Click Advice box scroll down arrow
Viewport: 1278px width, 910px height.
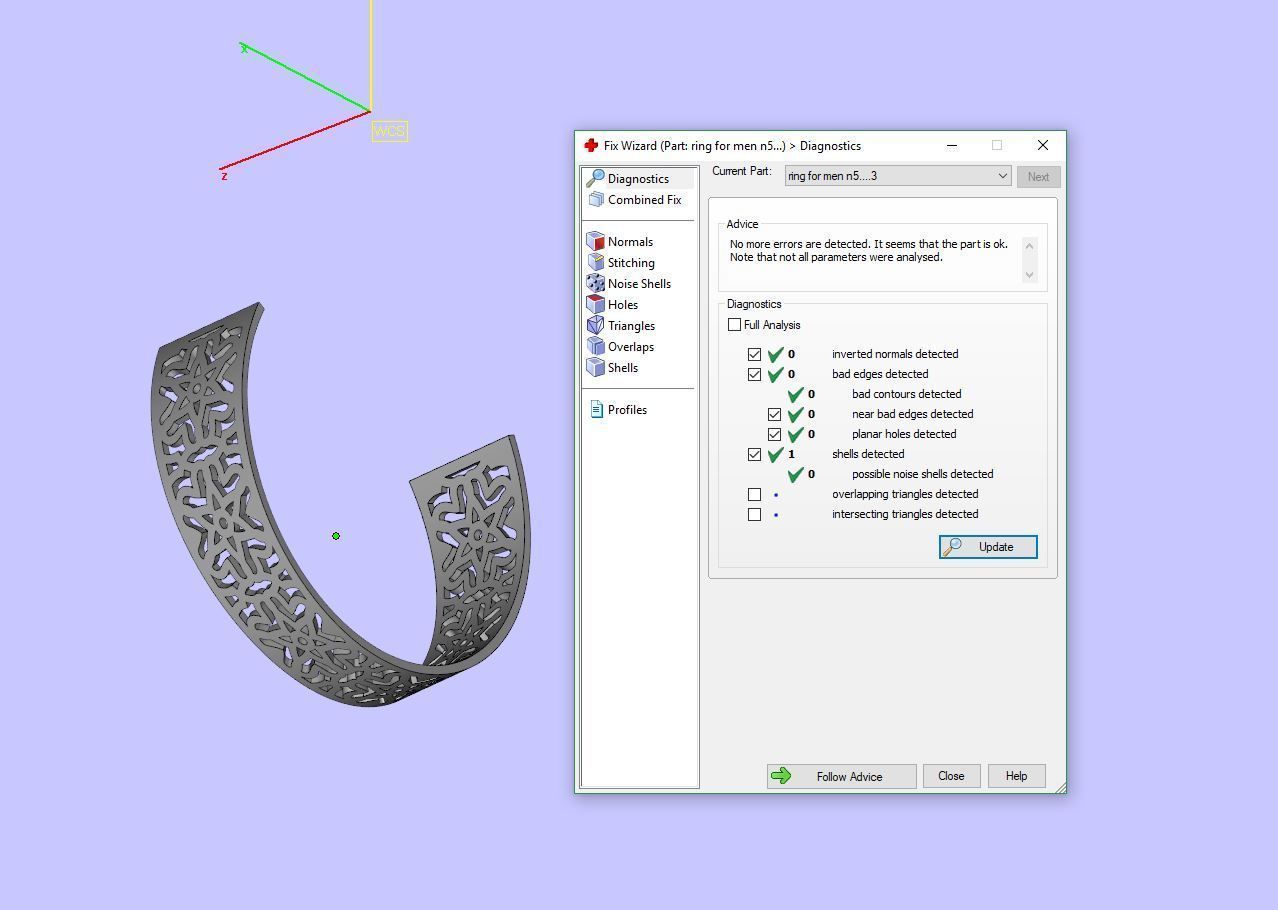coord(1029,274)
